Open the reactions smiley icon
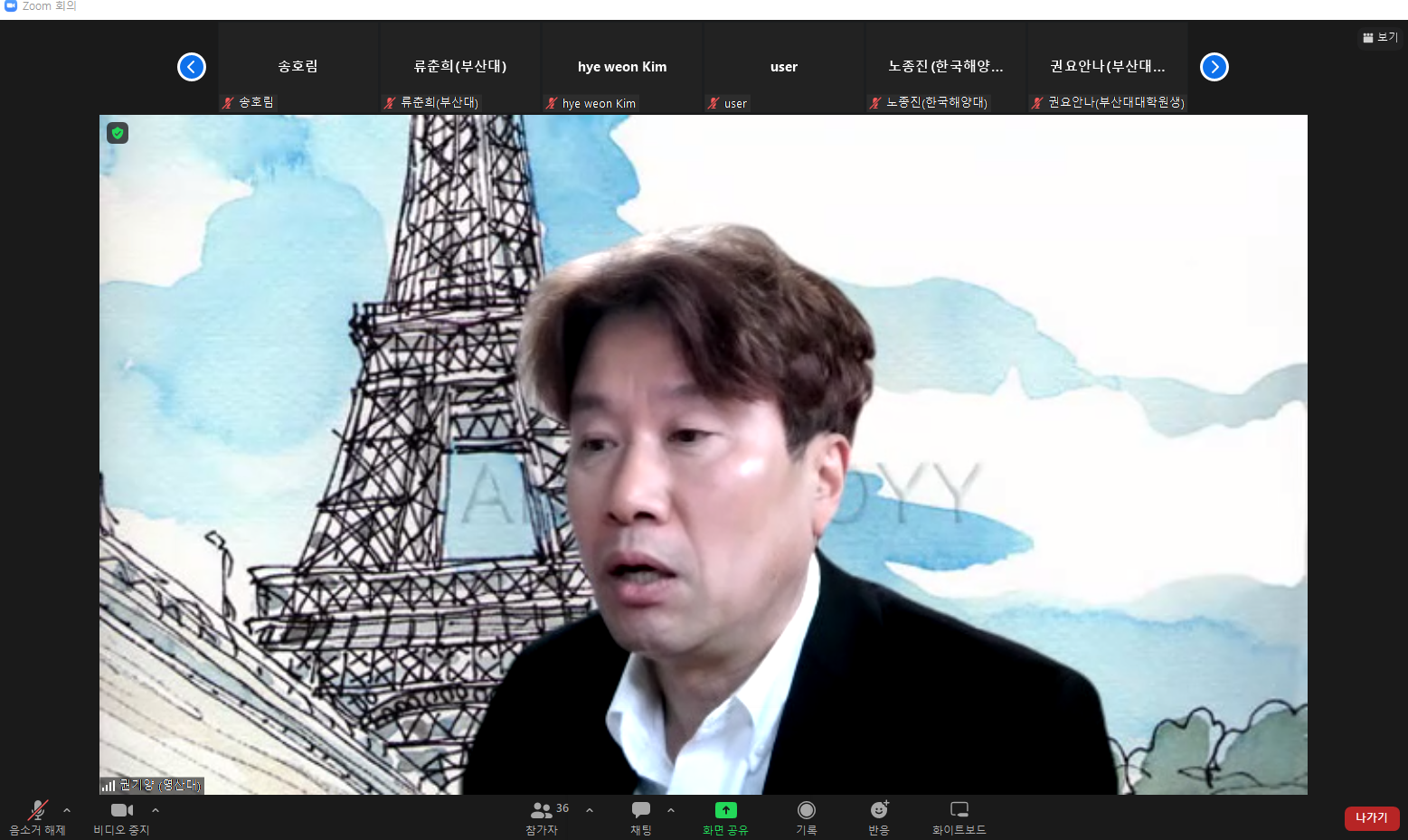 879,810
